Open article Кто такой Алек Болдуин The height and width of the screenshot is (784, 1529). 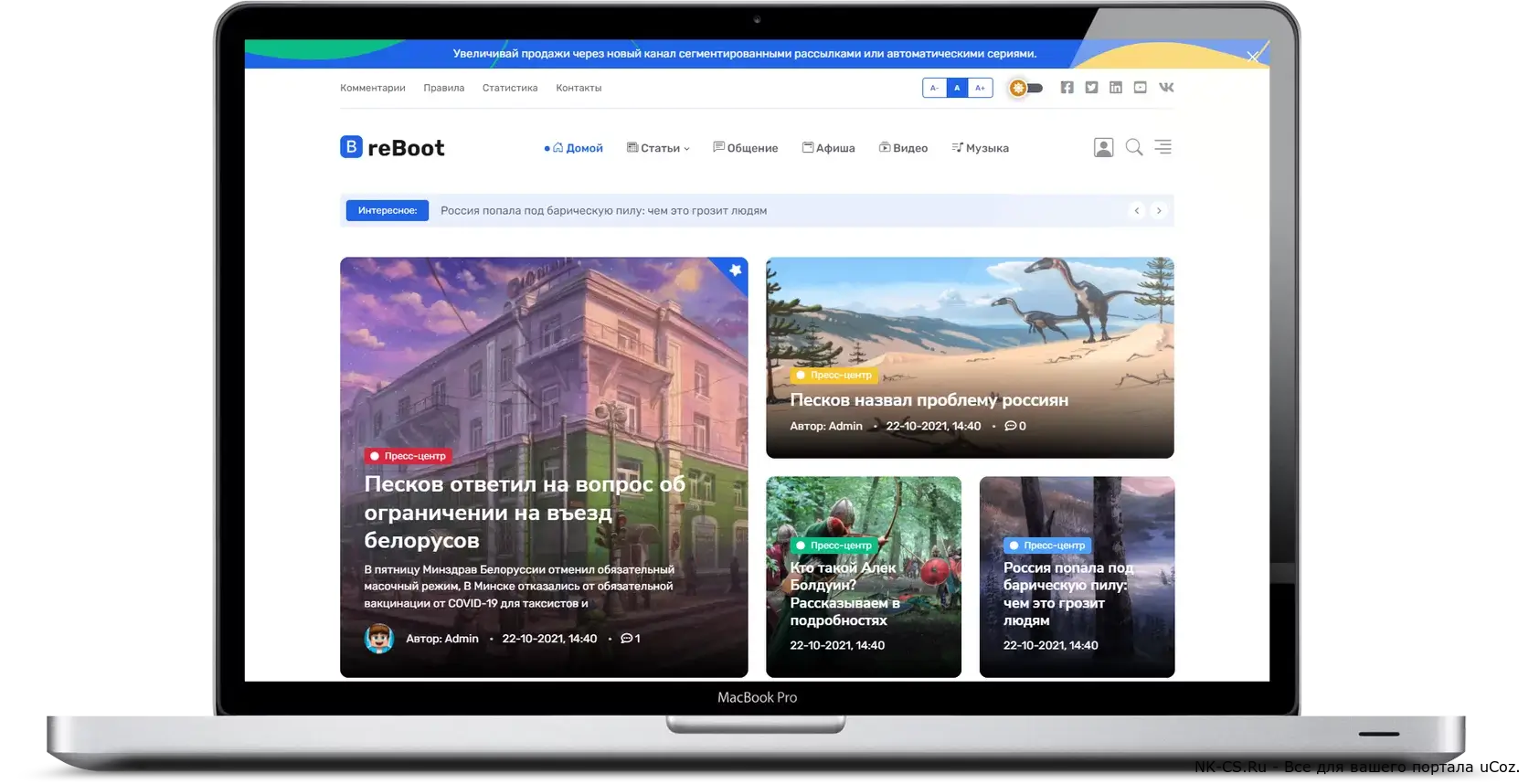tap(845, 594)
